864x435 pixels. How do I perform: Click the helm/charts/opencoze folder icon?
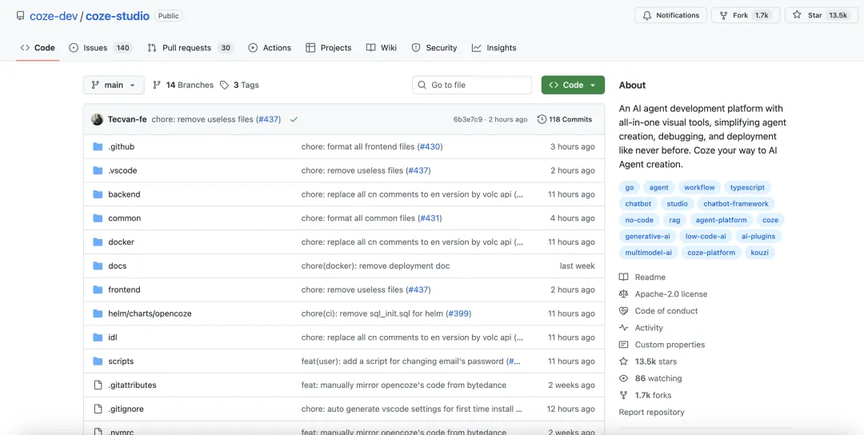pyautogui.click(x=98, y=313)
